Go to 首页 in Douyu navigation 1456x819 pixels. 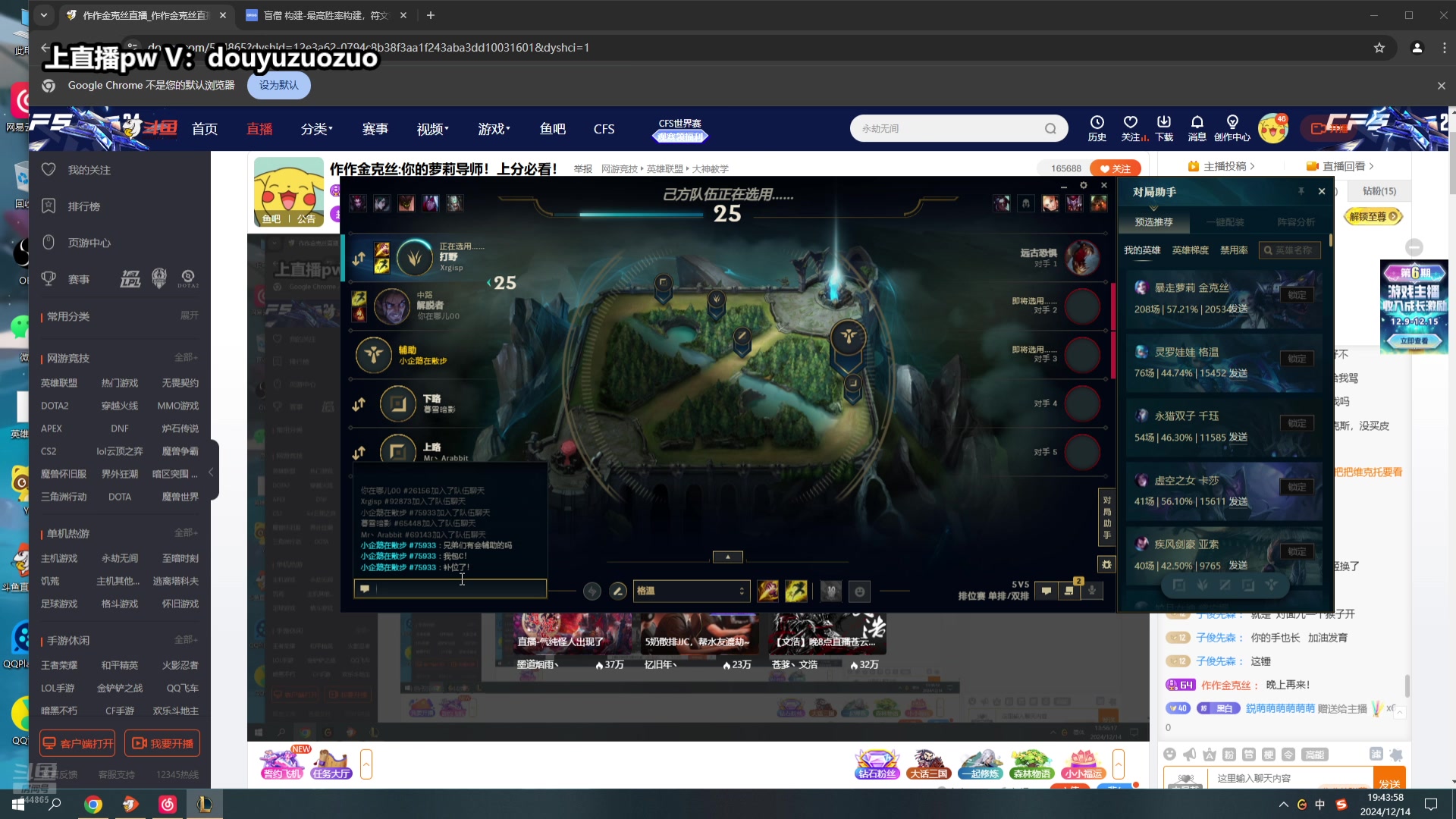205,129
